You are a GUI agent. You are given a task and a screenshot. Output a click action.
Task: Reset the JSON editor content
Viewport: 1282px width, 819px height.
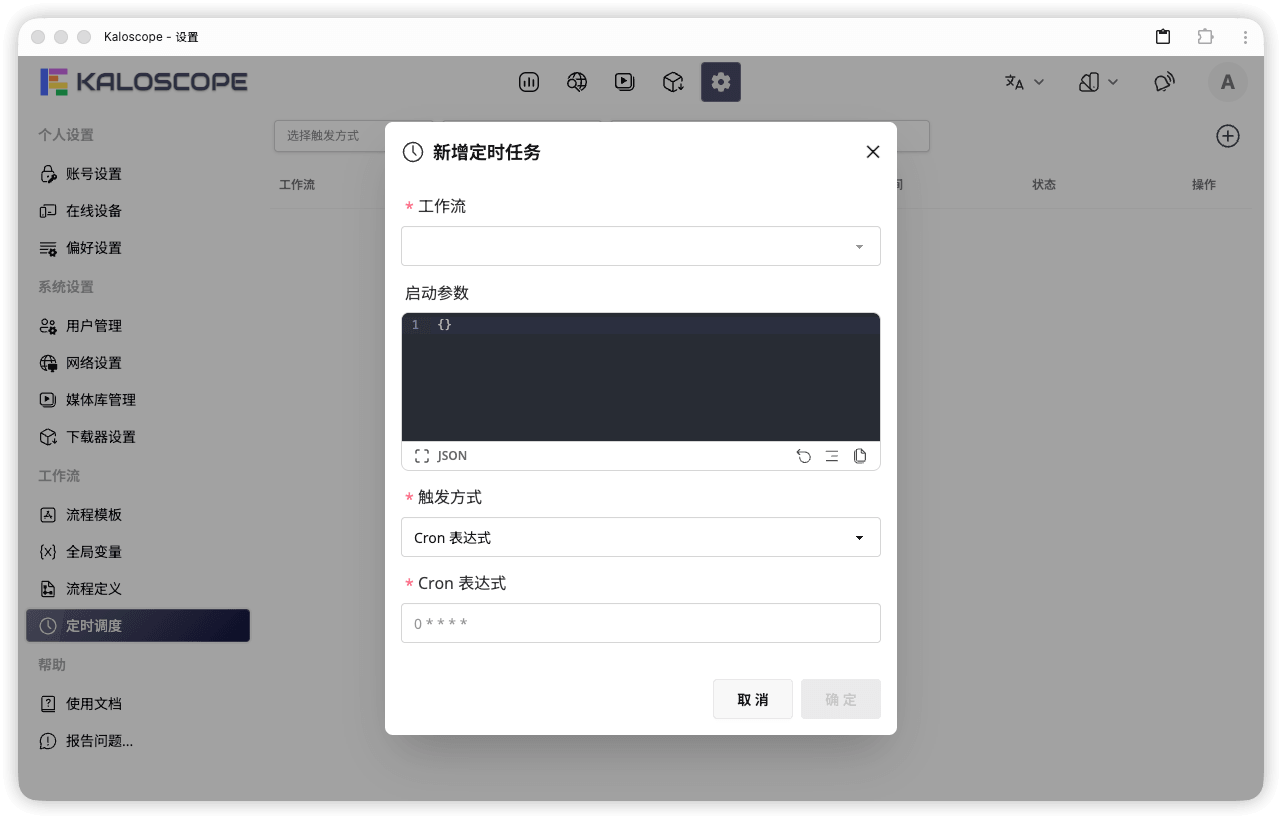[804, 456]
